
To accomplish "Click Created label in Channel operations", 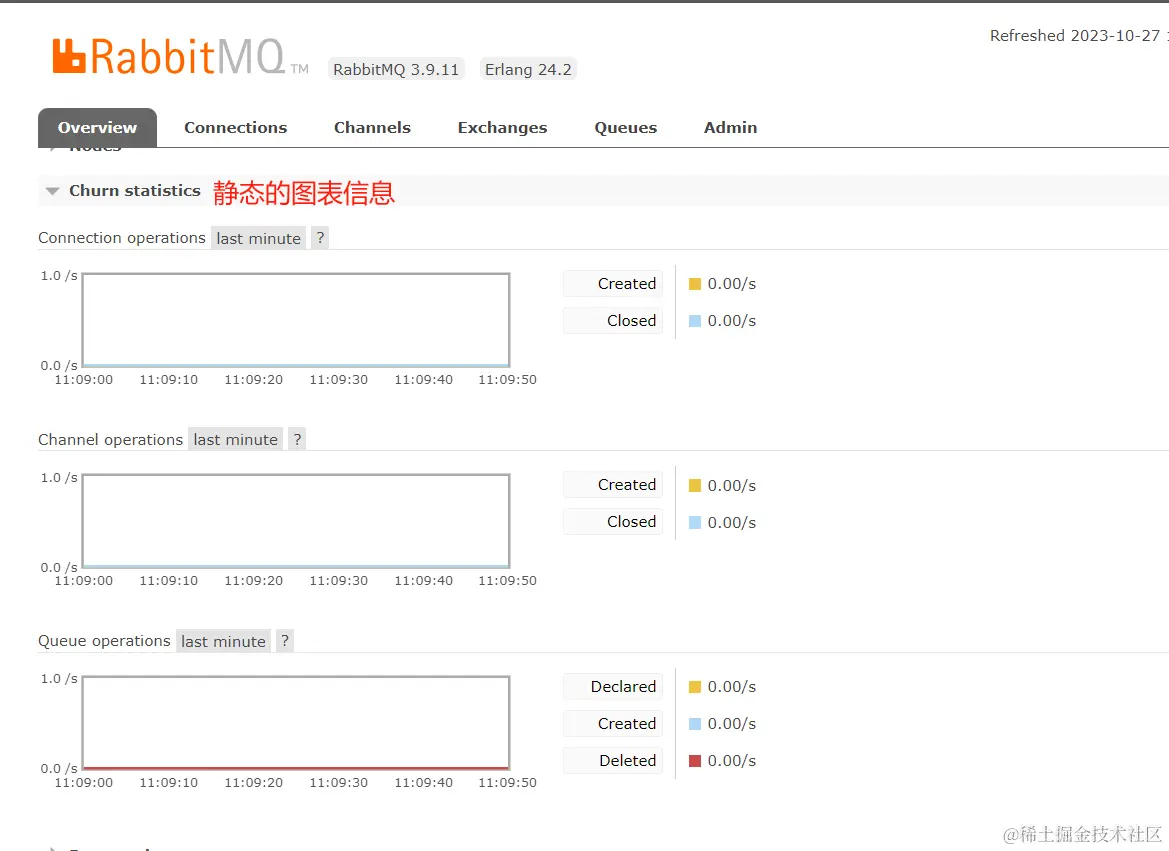I will point(613,485).
